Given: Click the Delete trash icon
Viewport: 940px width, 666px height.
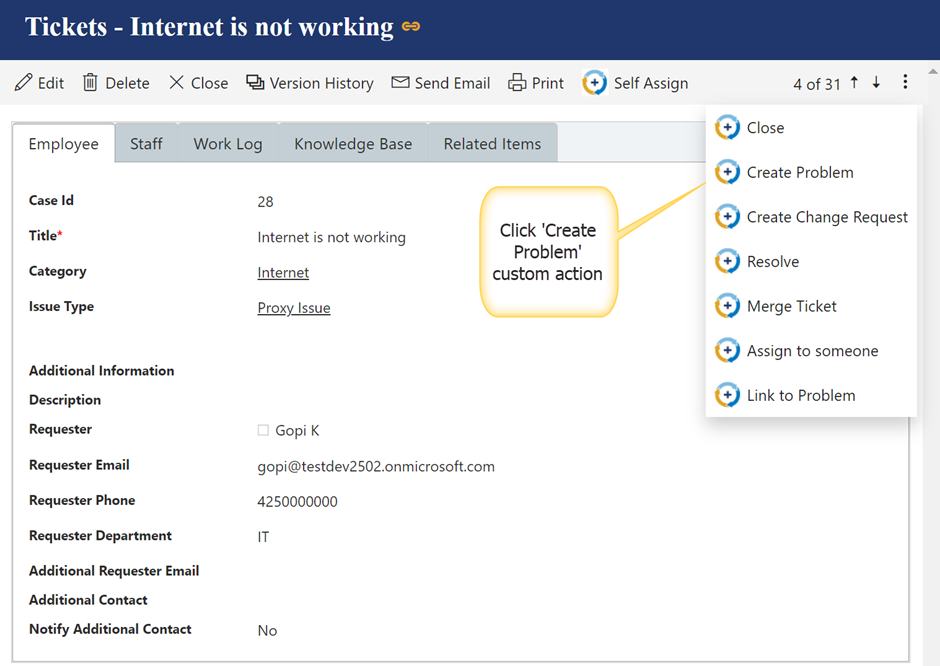Looking at the screenshot, I should click(x=90, y=83).
